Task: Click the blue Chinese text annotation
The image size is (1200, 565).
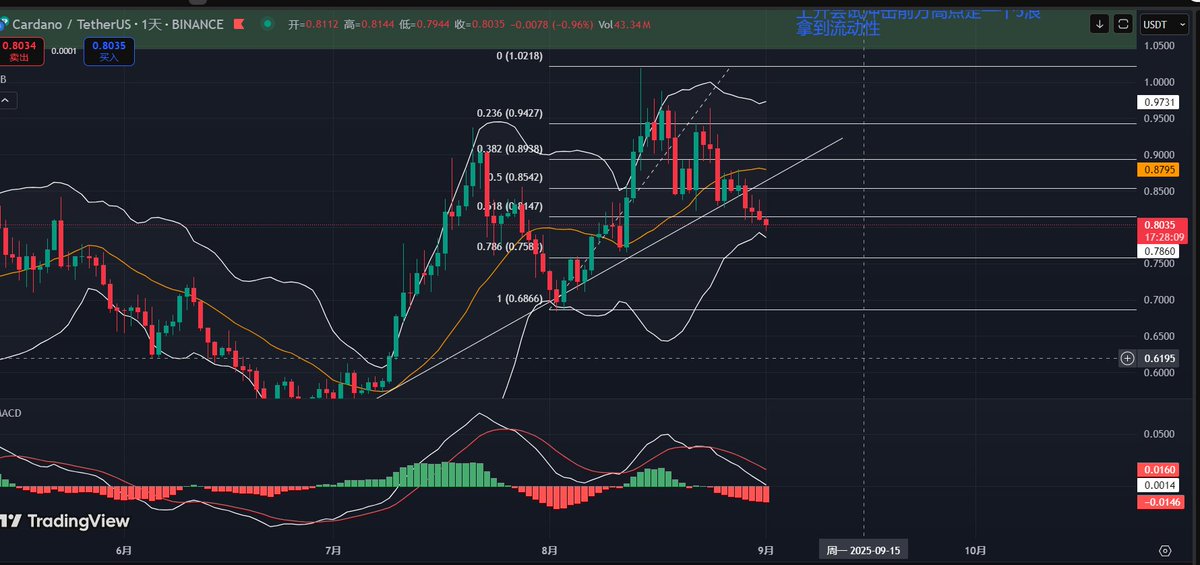Action: tap(920, 22)
